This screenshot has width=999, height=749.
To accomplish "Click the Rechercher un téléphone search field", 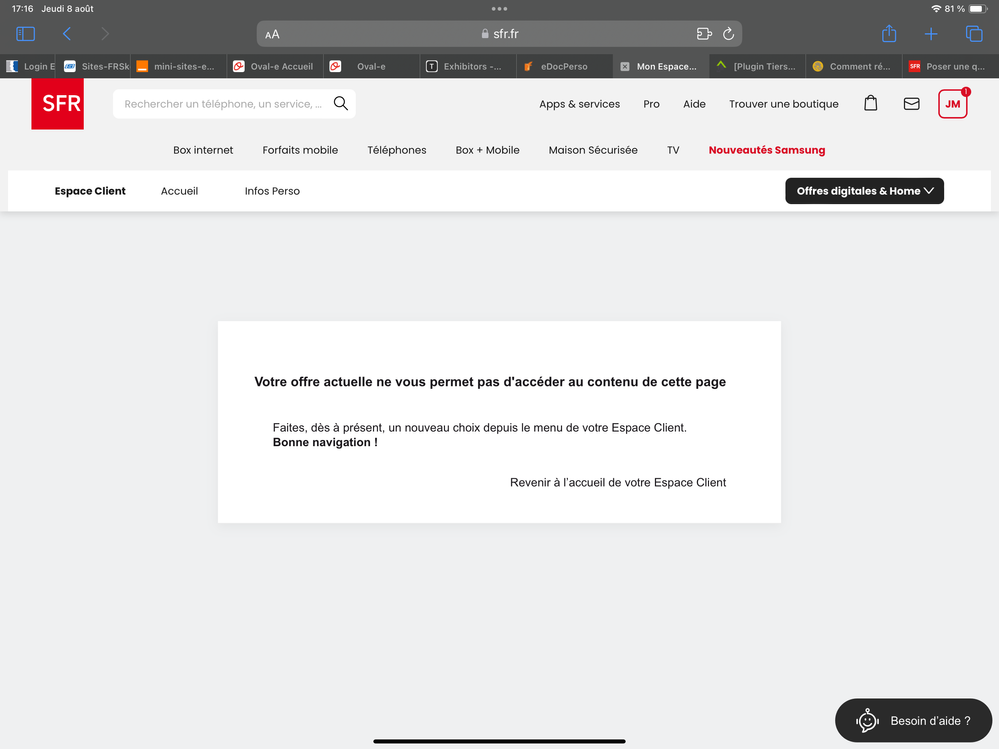I will (224, 104).
